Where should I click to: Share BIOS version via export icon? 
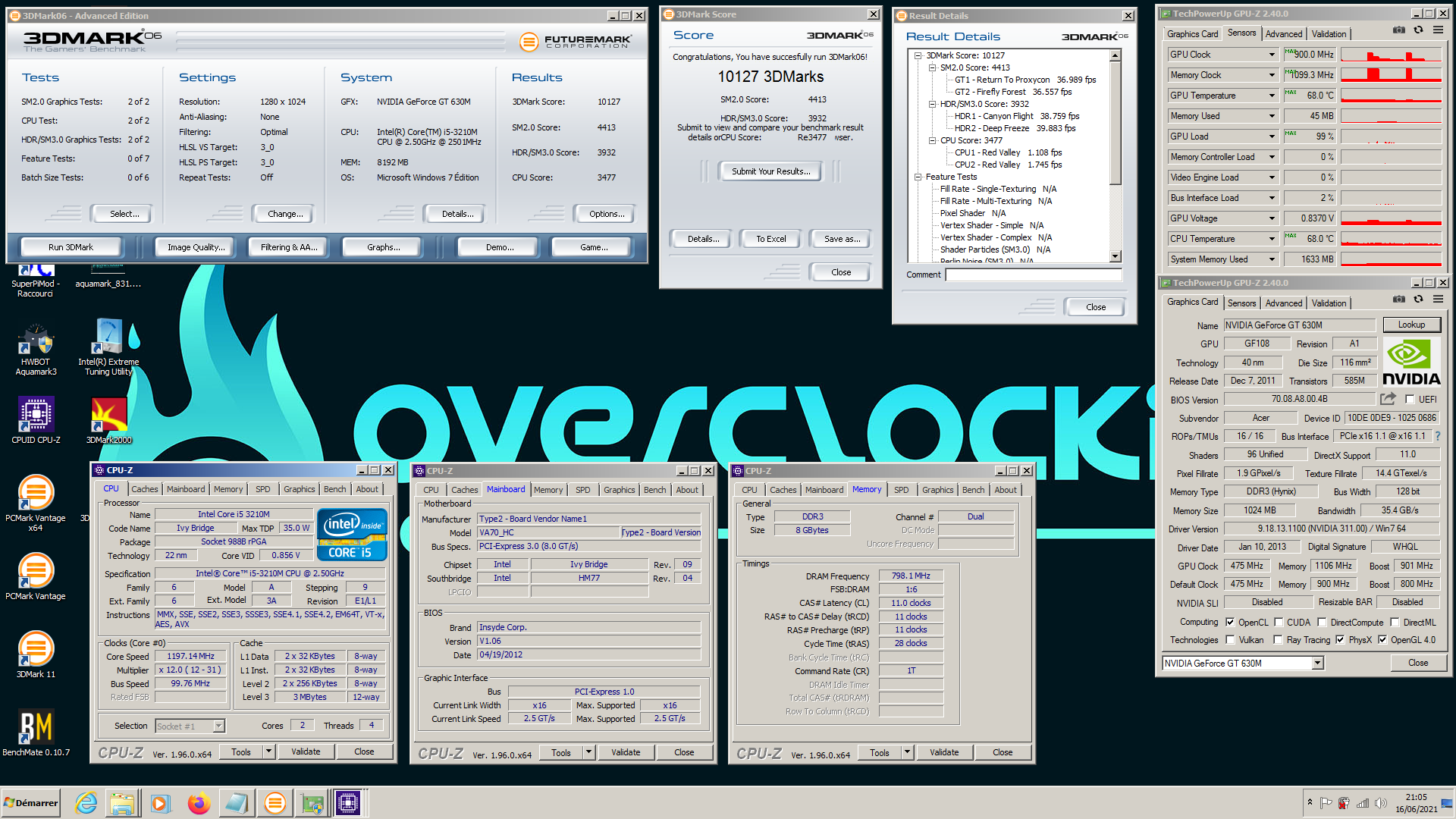pyautogui.click(x=1388, y=399)
